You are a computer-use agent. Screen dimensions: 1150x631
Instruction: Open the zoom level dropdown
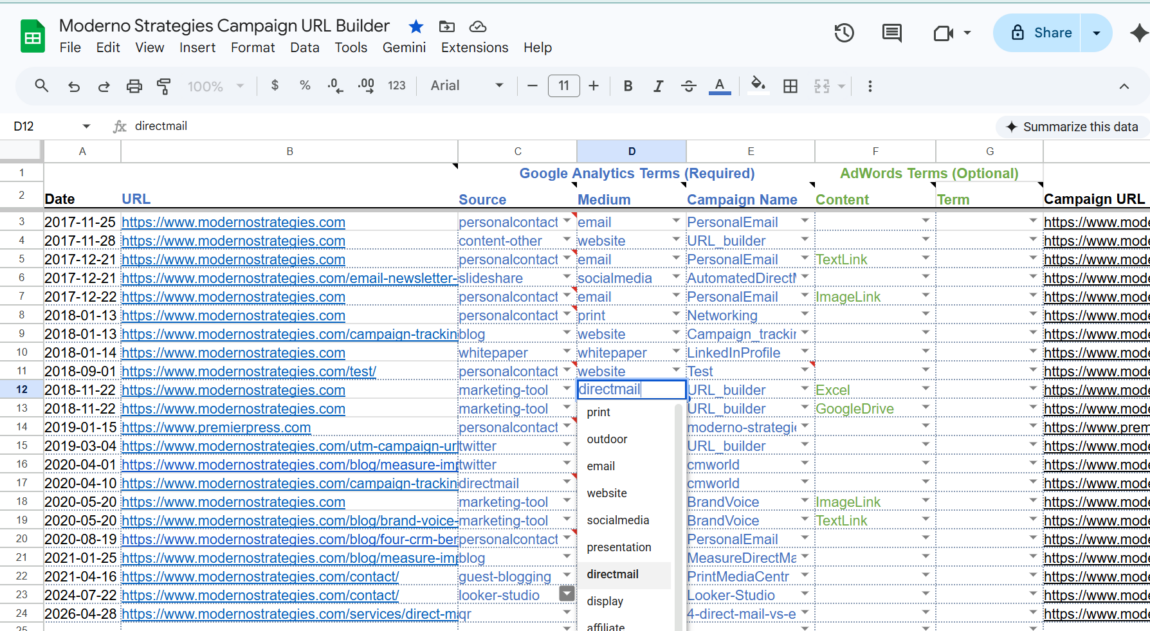pyautogui.click(x=215, y=86)
